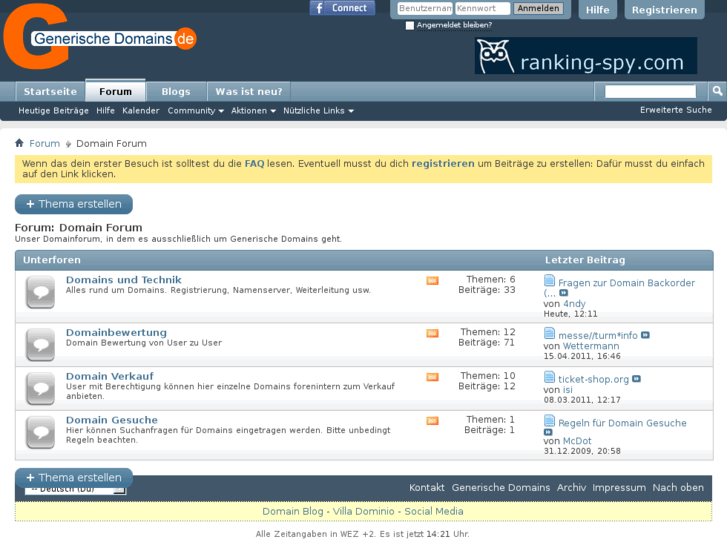Viewport: 727px width, 545px height.
Task: Open the Domainbewertung subforum
Action: pyautogui.click(x=116, y=333)
